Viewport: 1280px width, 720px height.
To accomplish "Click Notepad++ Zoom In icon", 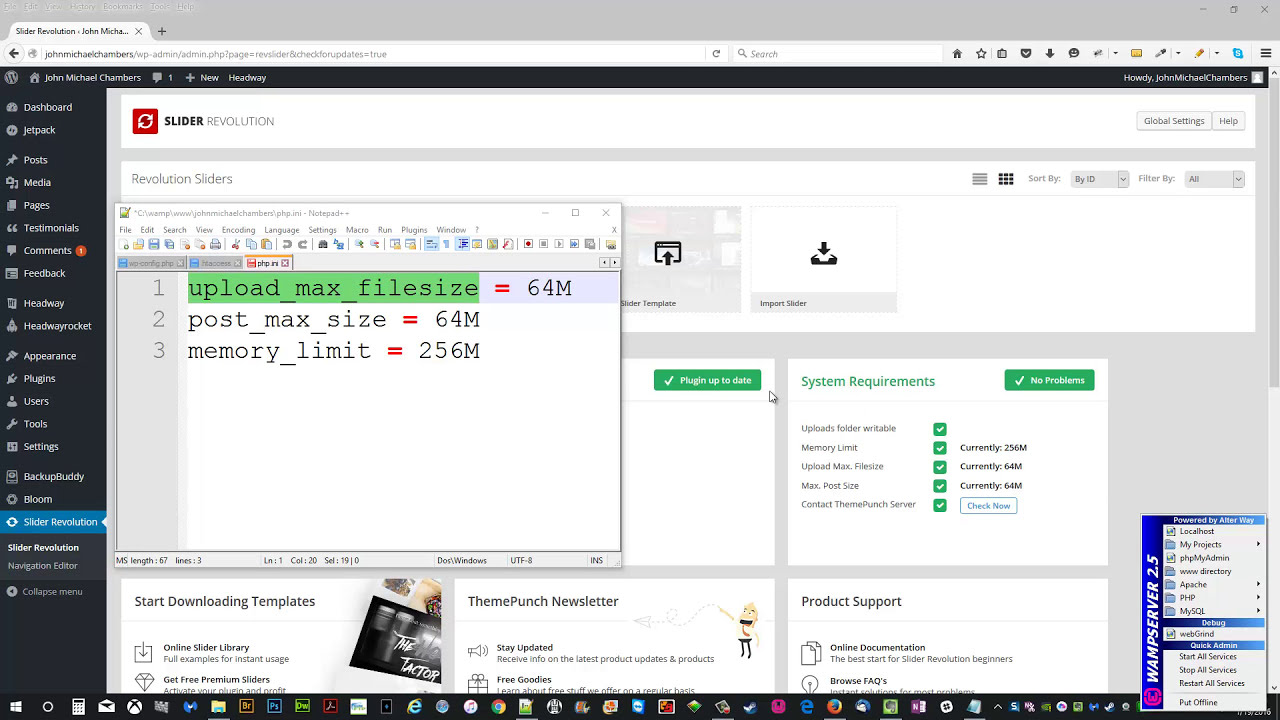I will [359, 244].
